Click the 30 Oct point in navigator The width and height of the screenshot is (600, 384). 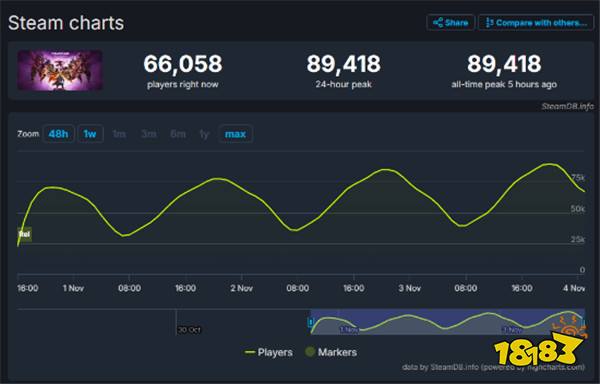pyautogui.click(x=189, y=329)
